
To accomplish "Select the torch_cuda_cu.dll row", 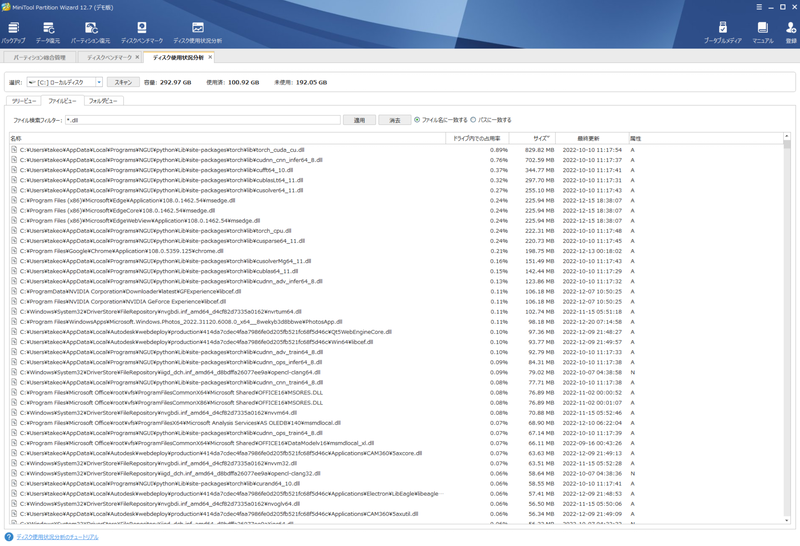I will tap(396, 150).
